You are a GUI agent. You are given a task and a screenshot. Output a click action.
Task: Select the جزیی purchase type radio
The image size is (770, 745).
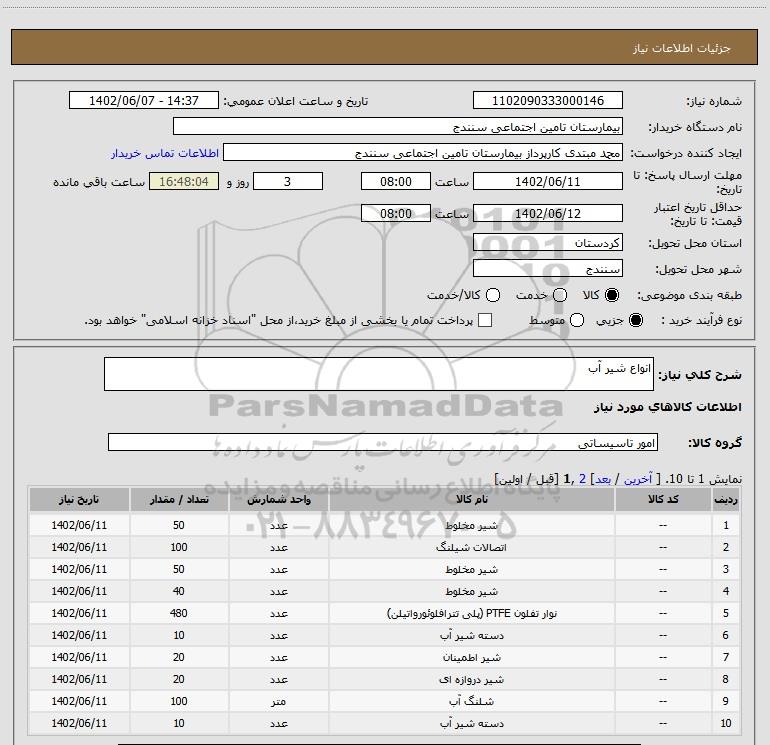pyautogui.click(x=635, y=321)
